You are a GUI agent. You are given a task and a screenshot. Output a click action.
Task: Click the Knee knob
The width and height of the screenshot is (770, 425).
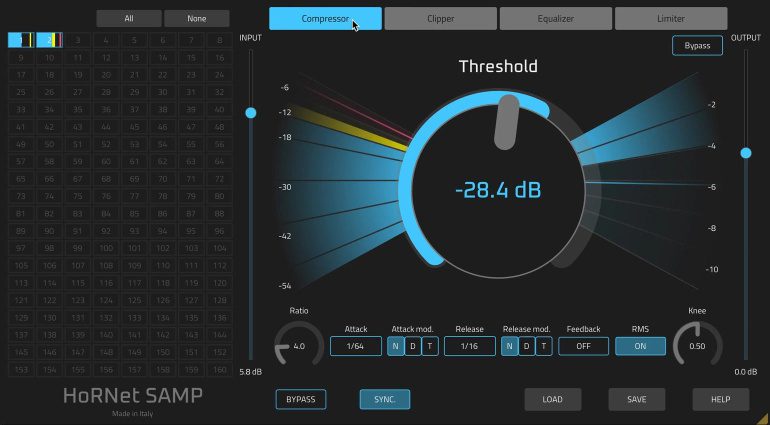697,346
